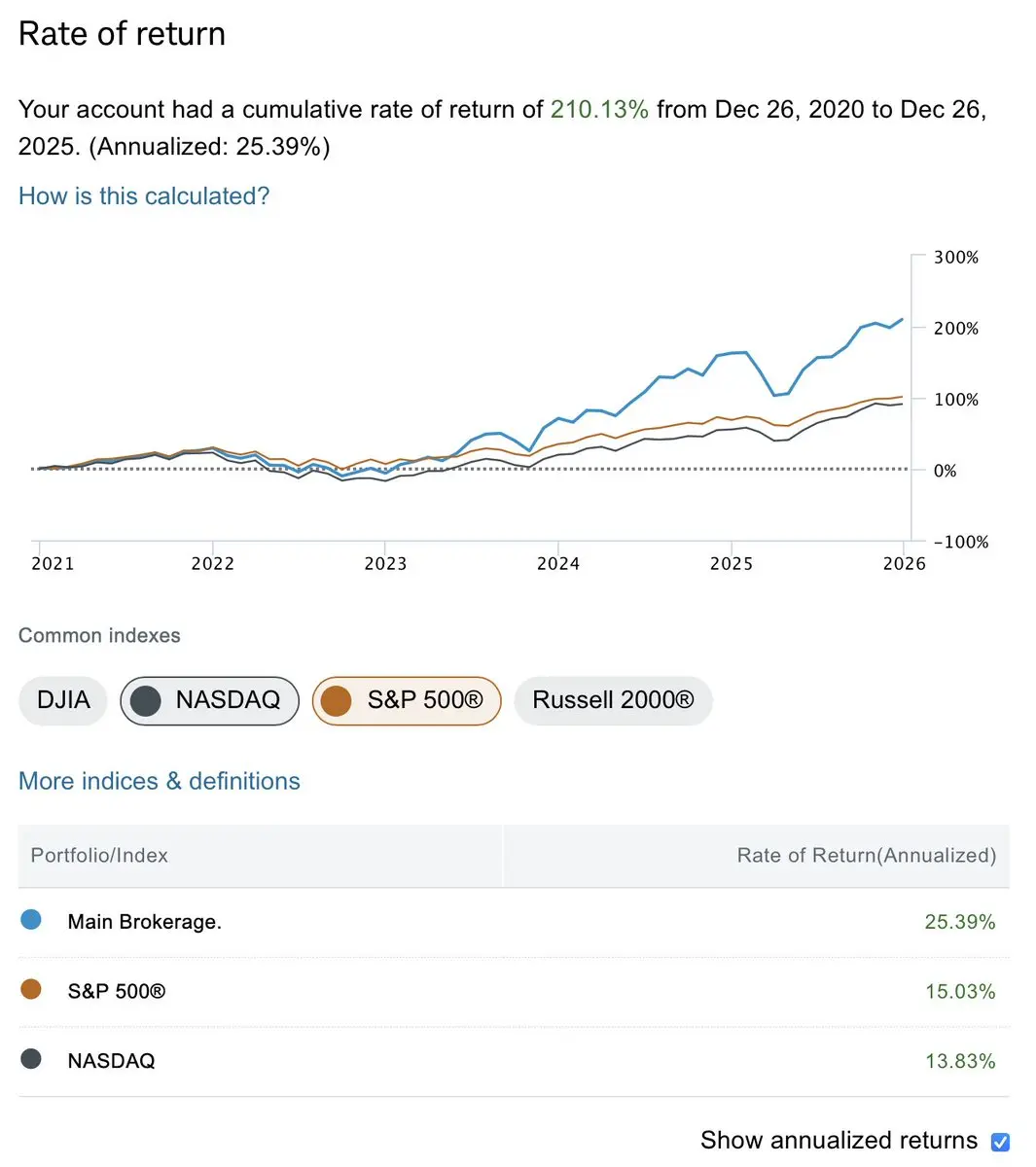Click the 210.13% cumulative return figure
1036x1167 pixels.
click(x=599, y=110)
